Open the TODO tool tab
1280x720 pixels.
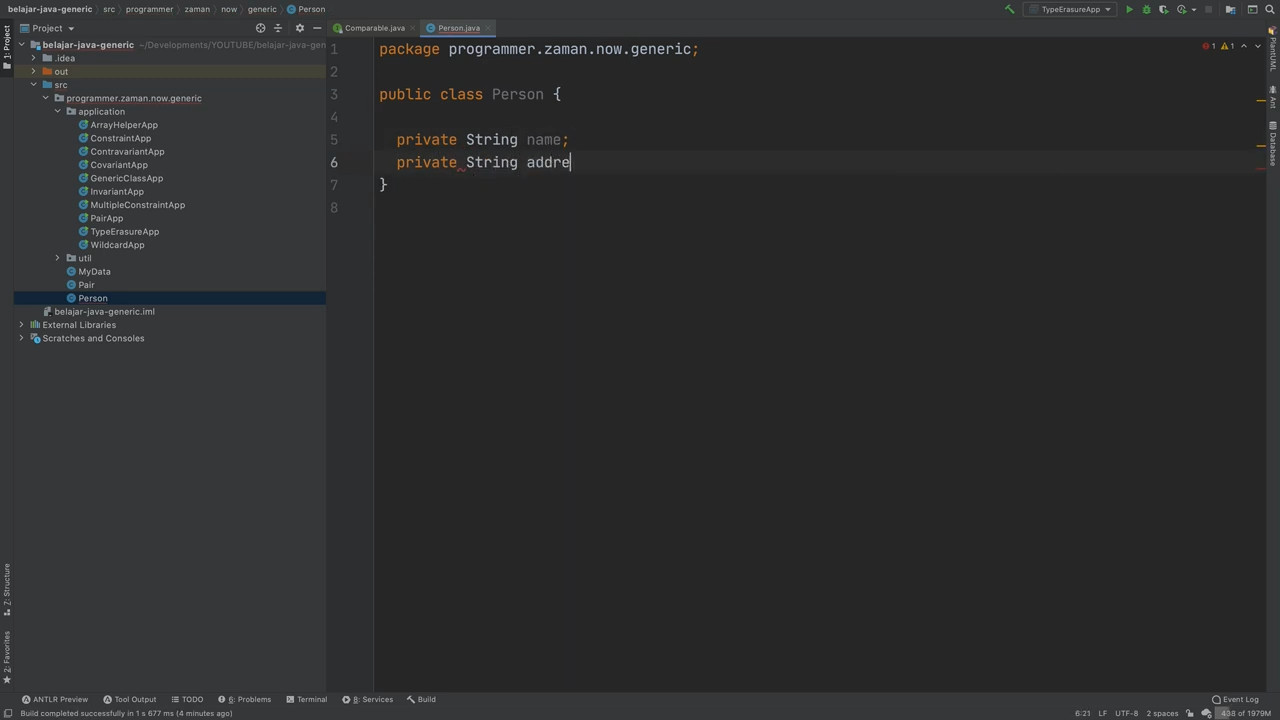[x=187, y=699]
